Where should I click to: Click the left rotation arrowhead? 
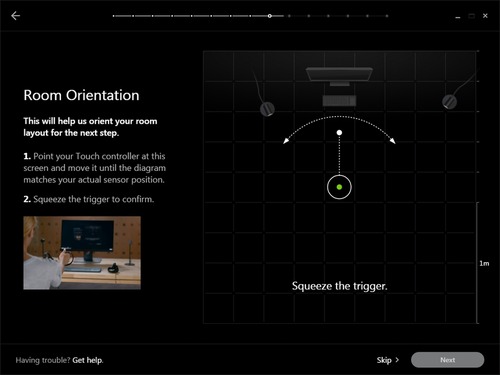pyautogui.click(x=286, y=141)
